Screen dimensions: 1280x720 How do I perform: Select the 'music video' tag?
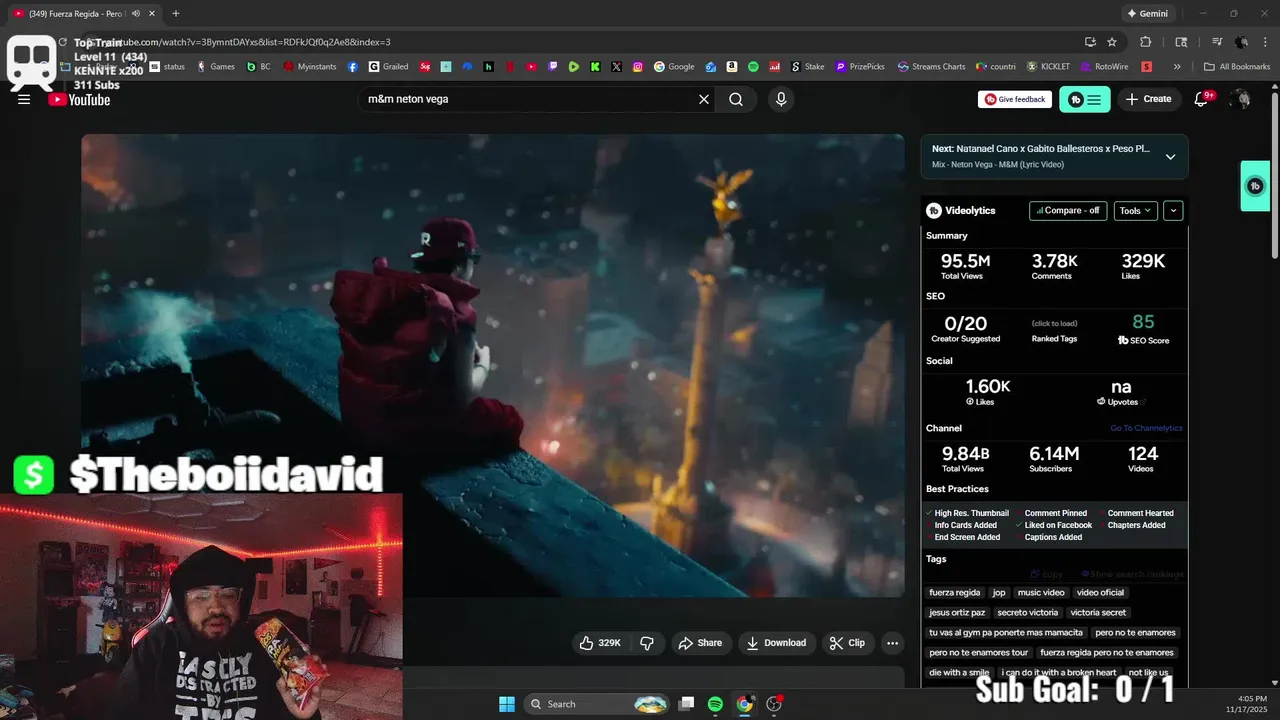pyautogui.click(x=1041, y=592)
